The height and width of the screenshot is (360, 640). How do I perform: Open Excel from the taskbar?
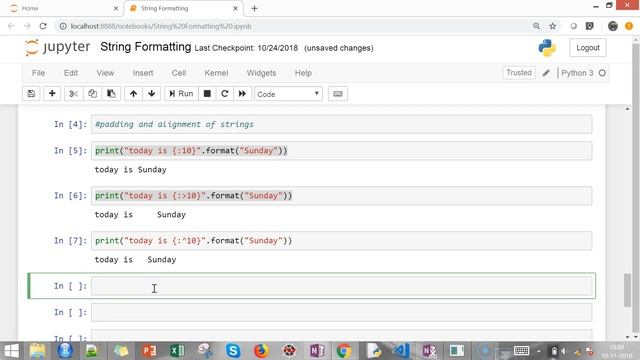(x=177, y=351)
